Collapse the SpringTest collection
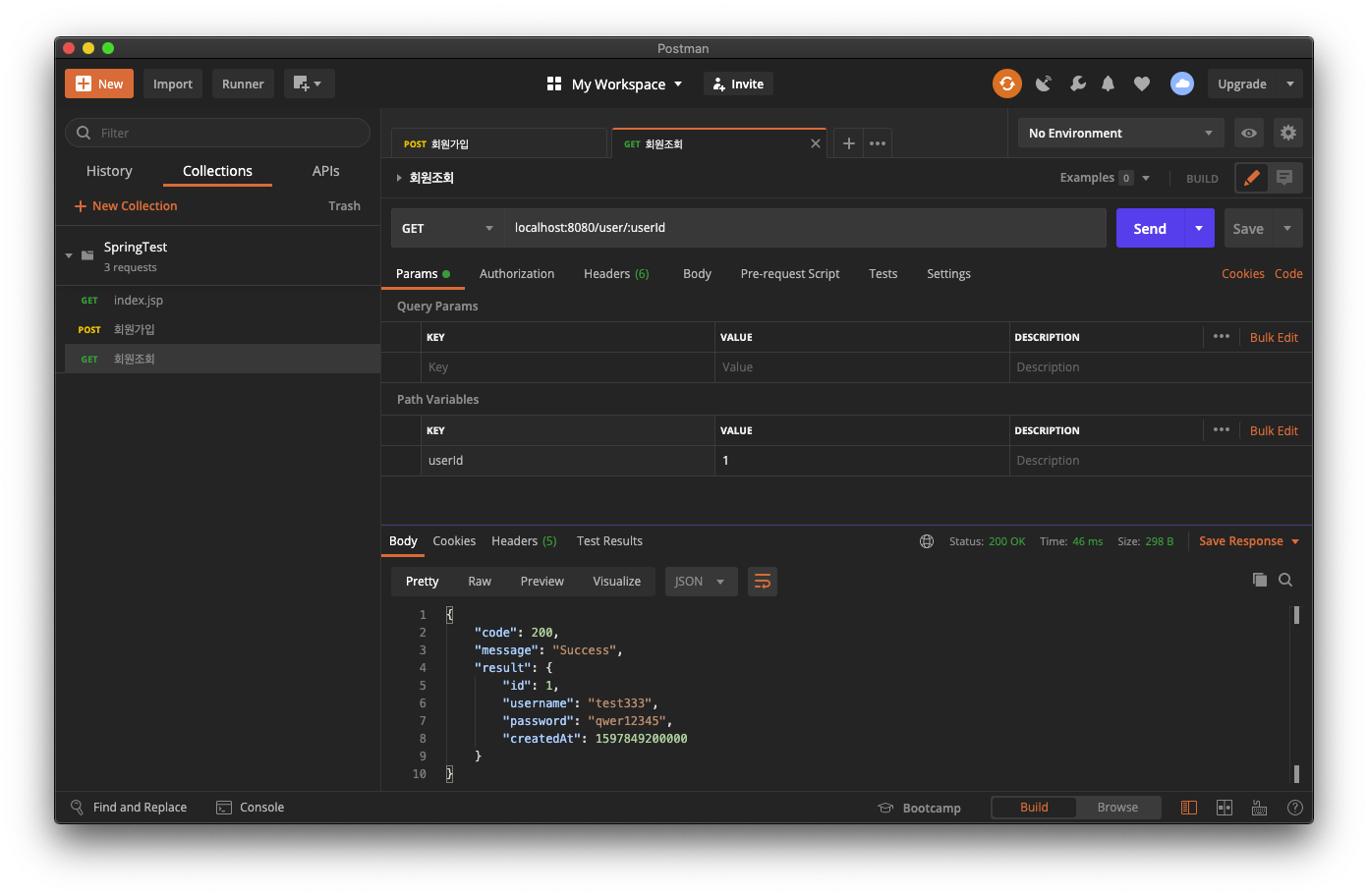 tap(69, 255)
